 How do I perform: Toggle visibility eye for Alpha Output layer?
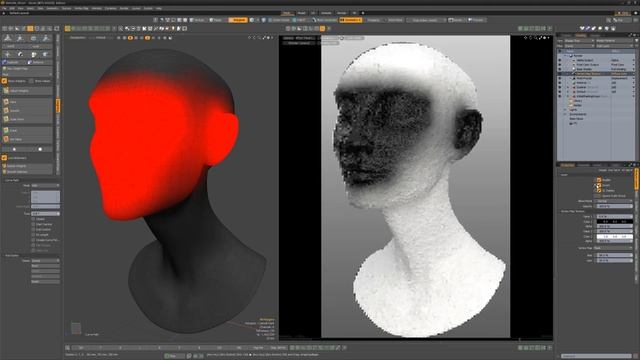point(560,60)
